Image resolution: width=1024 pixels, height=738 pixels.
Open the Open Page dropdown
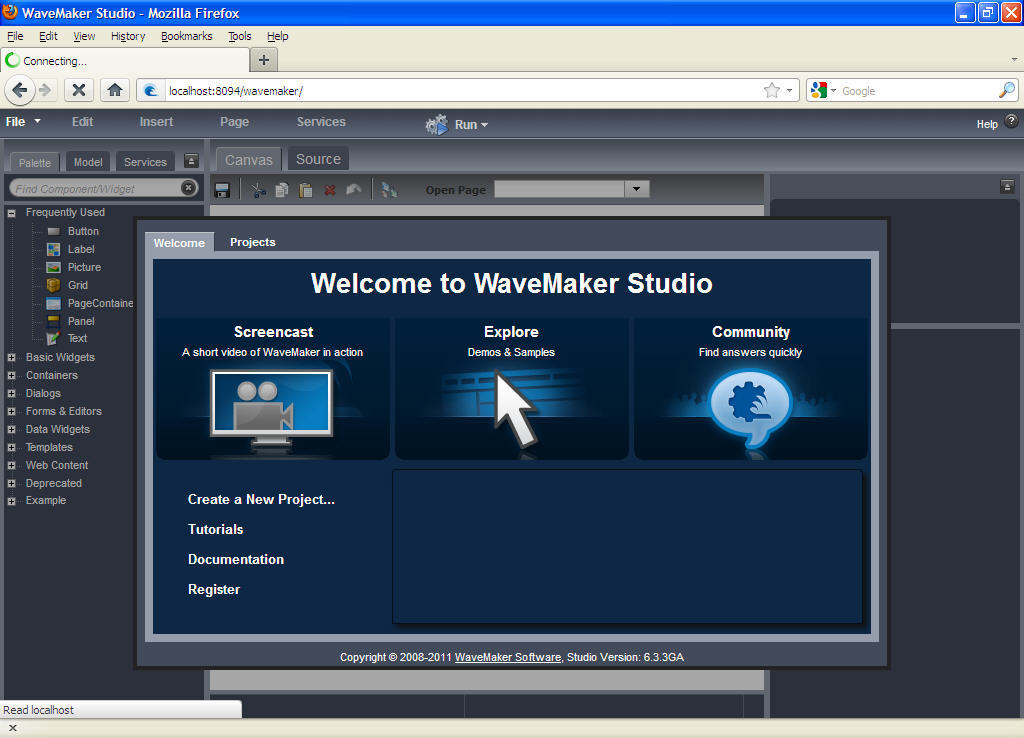636,189
